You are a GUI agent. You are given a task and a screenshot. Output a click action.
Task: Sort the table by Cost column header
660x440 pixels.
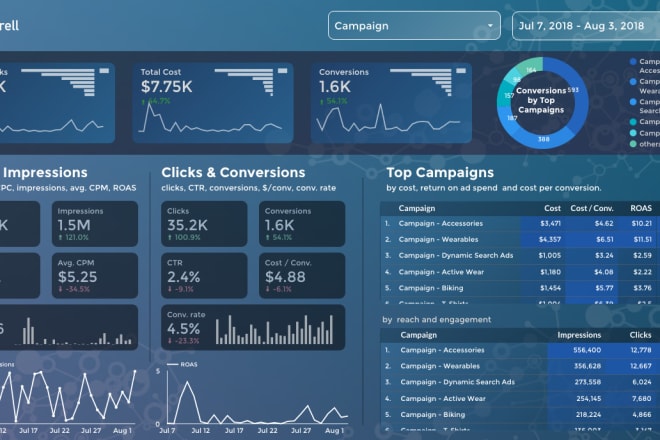coord(552,208)
